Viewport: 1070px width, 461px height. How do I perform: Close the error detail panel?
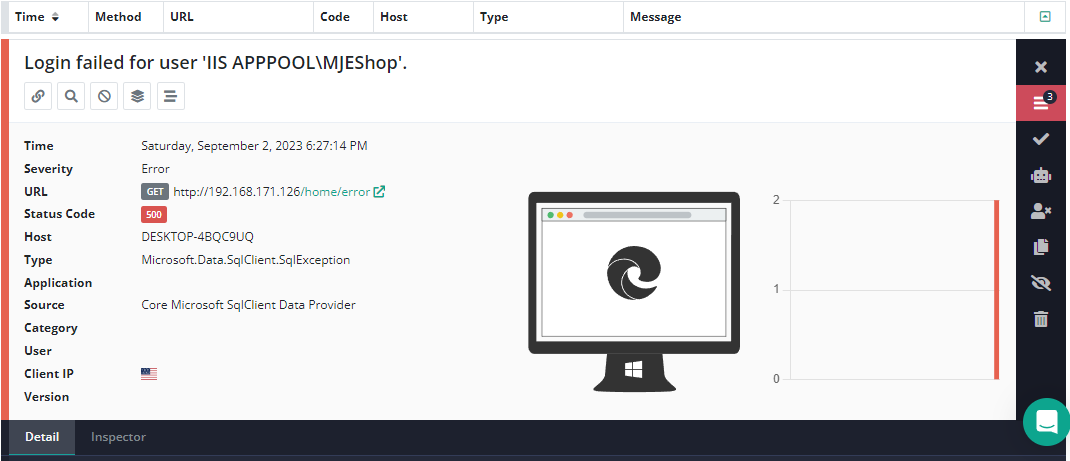pos(1041,67)
